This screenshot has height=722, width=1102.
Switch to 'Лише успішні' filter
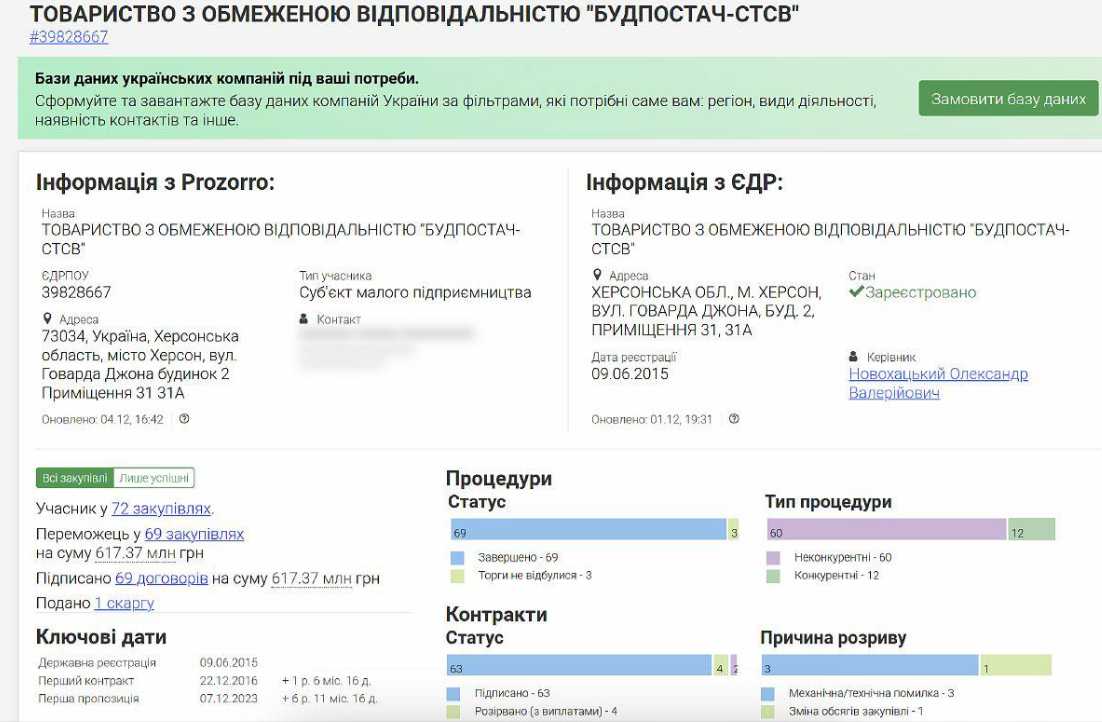154,478
